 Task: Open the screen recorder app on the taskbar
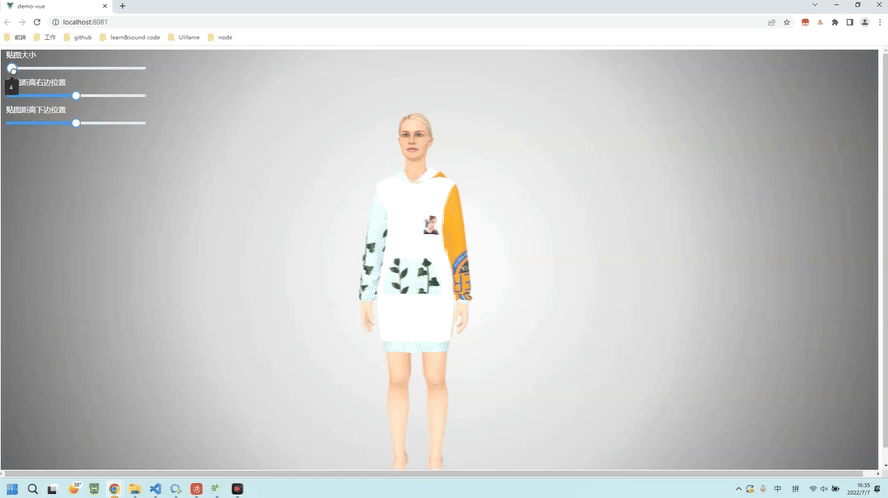(237, 489)
